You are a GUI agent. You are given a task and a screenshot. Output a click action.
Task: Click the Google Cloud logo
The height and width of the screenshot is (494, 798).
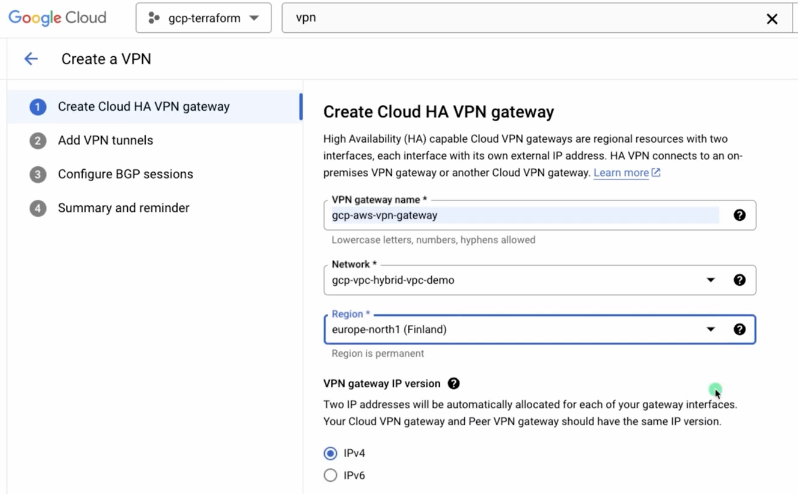(x=58, y=18)
